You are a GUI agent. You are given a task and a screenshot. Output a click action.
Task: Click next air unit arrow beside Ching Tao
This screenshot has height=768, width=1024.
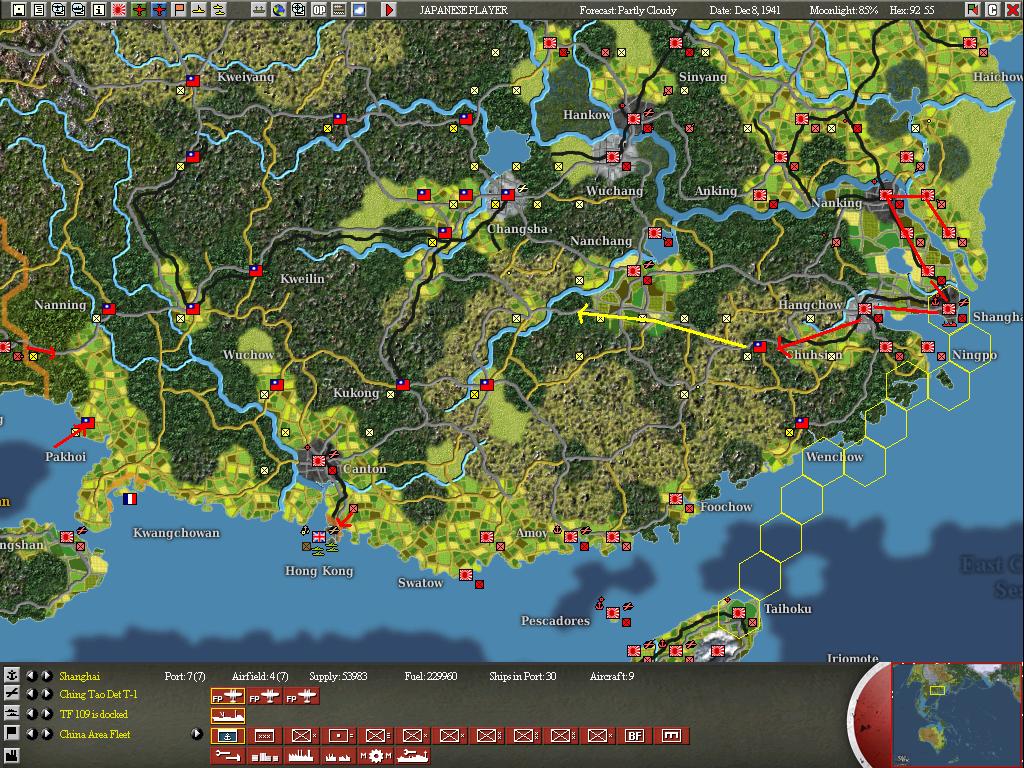pyautogui.click(x=47, y=694)
